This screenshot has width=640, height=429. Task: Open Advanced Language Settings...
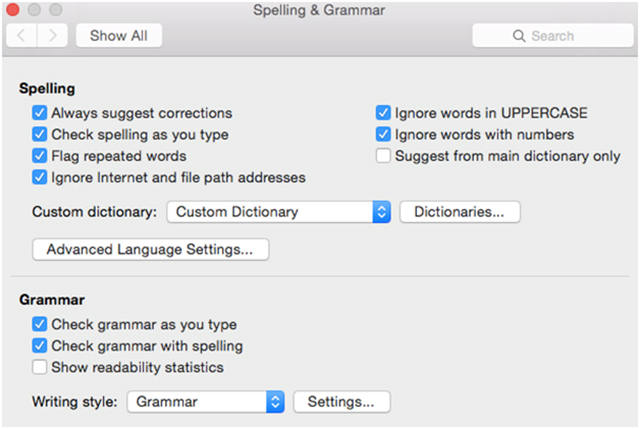pyautogui.click(x=150, y=249)
